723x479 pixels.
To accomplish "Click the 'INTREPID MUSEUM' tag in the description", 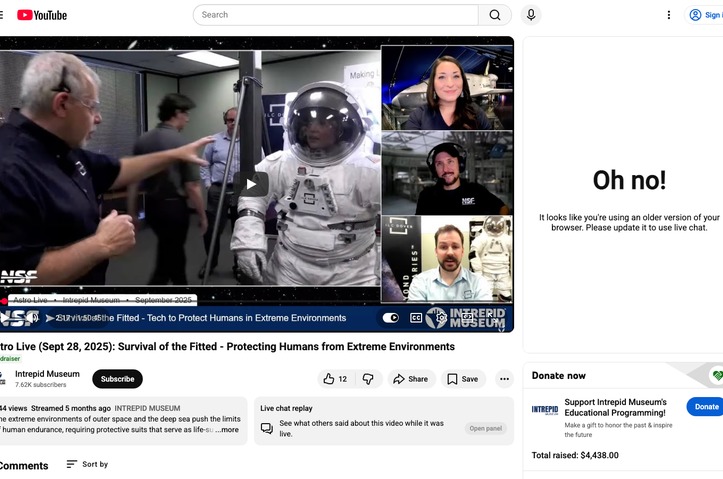I will point(147,408).
